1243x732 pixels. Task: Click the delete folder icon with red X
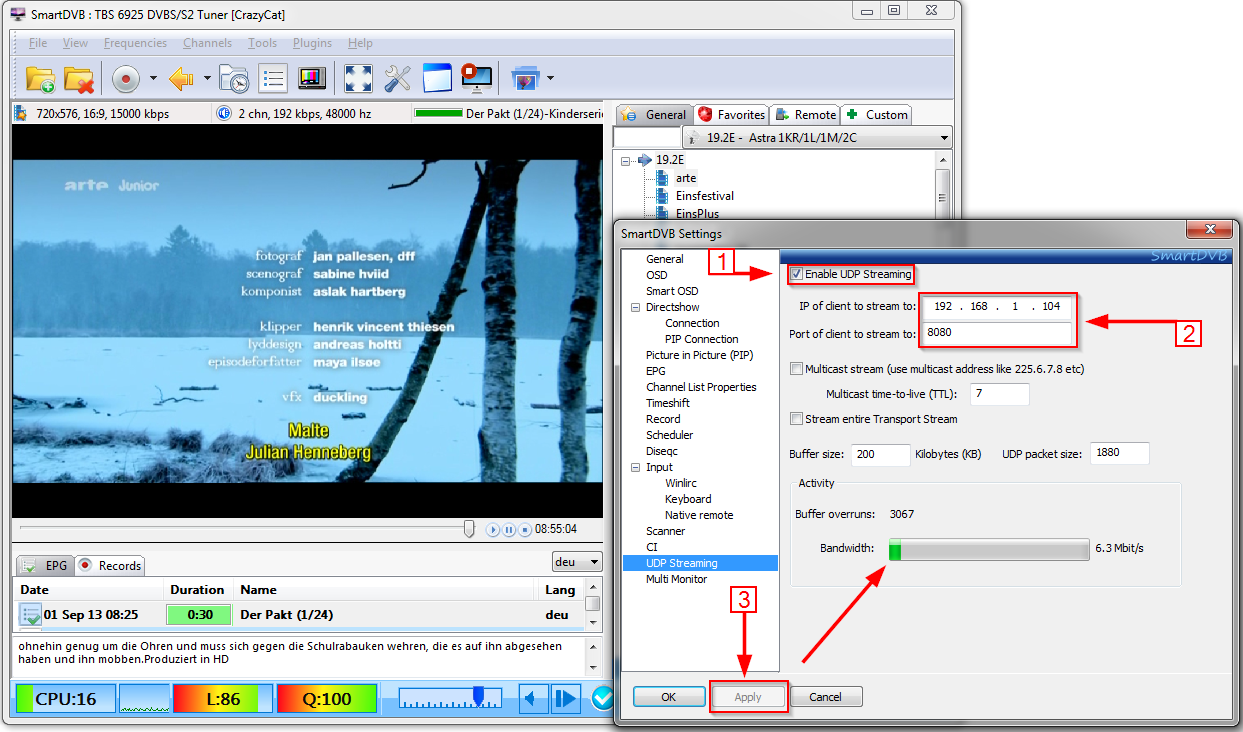tap(79, 79)
